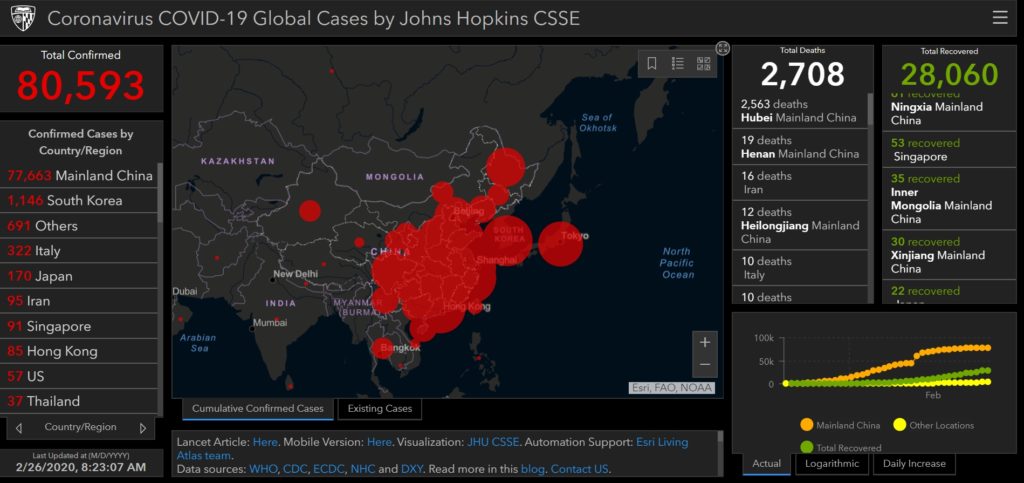Viewport: 1024px width, 483px height.
Task: Select Singapore row with 91 cases
Action: click(80, 326)
